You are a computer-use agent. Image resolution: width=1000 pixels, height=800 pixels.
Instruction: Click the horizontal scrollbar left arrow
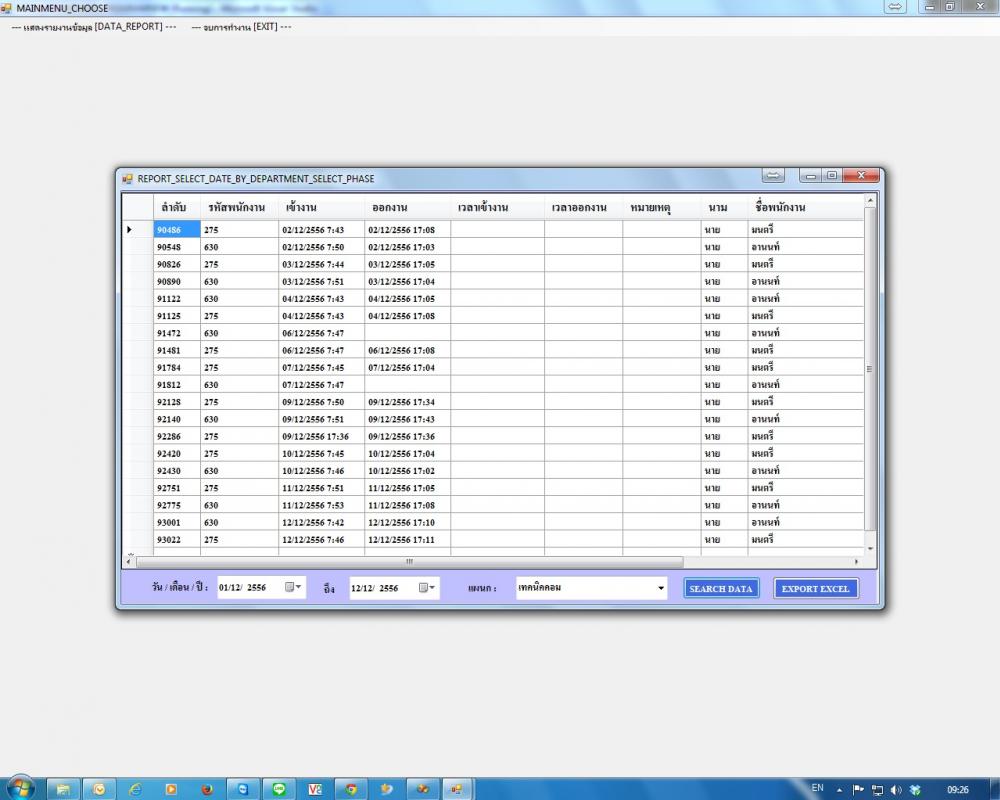pos(129,561)
